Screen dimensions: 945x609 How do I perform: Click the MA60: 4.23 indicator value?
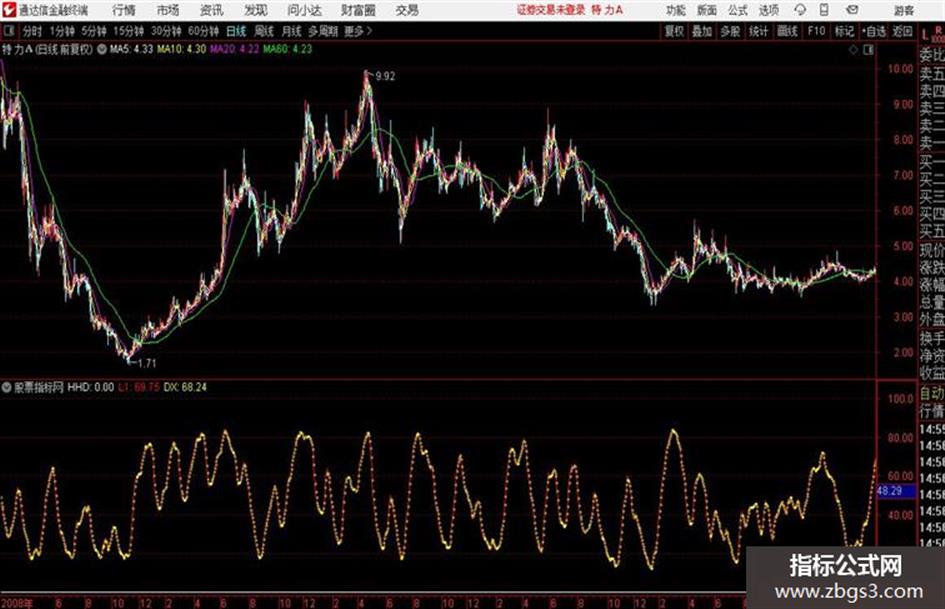coord(287,49)
